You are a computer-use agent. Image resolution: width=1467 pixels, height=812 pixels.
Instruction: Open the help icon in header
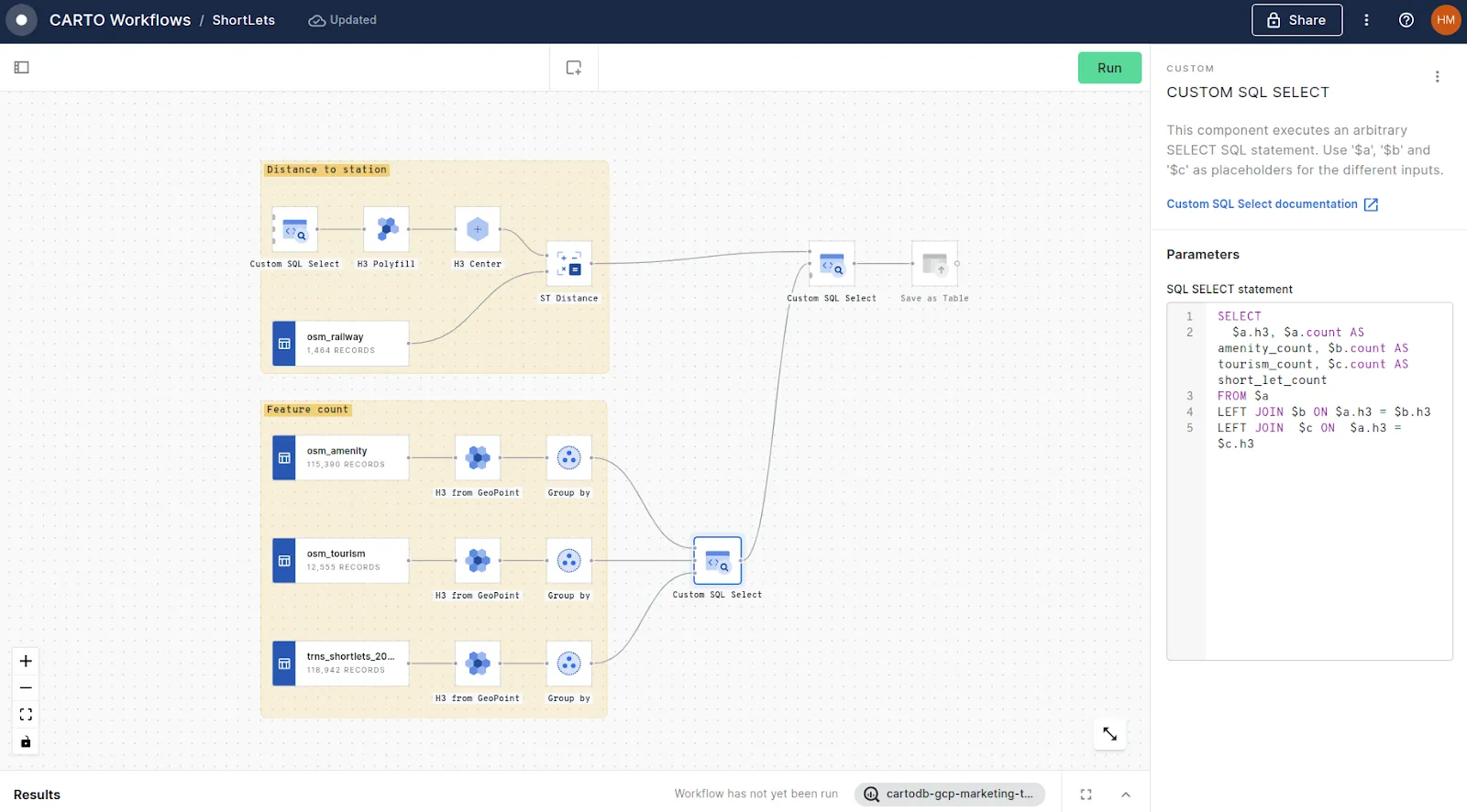coord(1406,20)
